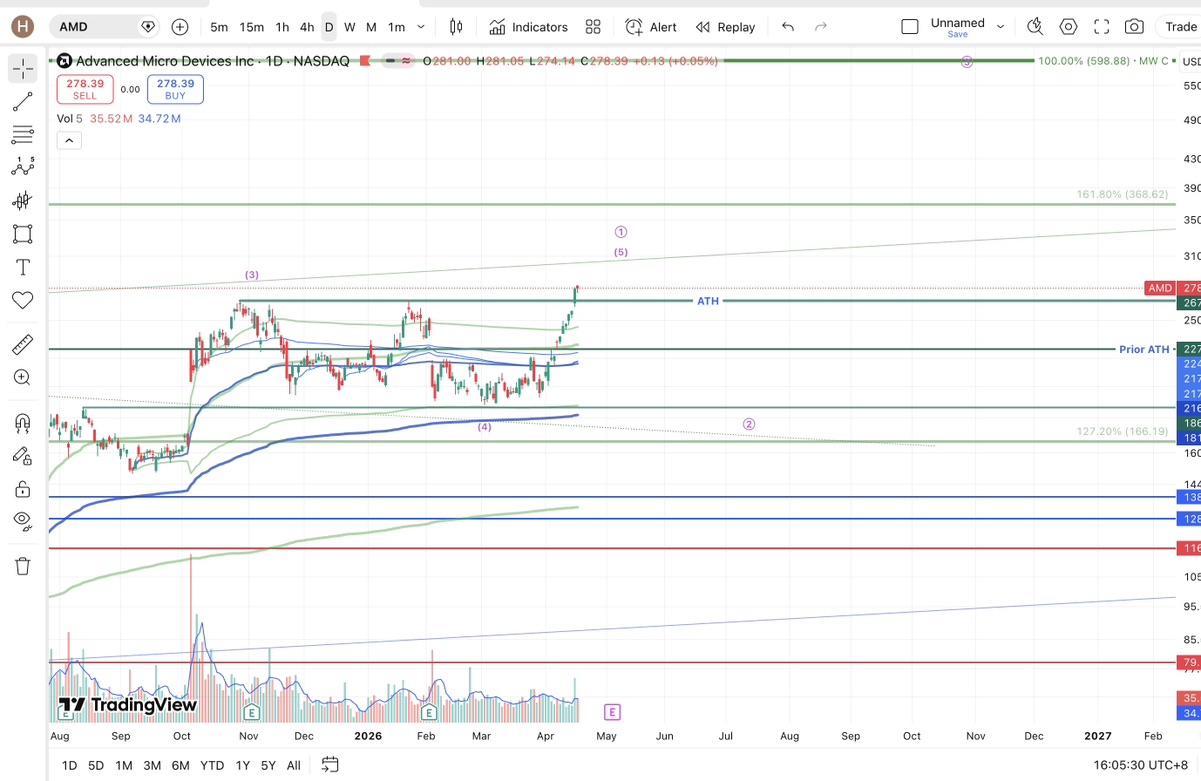Undo the last chart action

(788, 27)
